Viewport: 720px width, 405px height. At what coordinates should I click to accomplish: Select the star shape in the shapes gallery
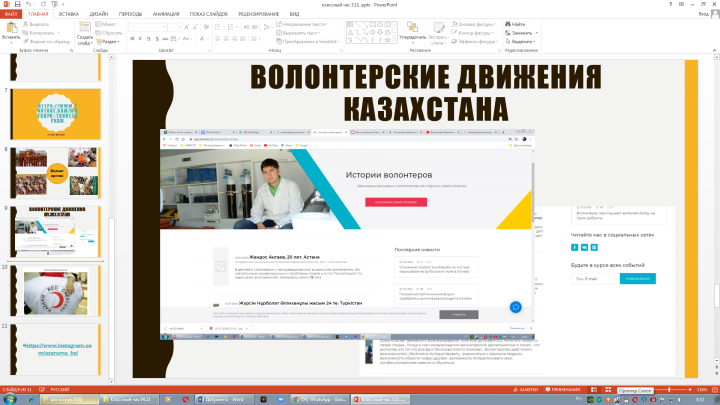pyautogui.click(x=387, y=40)
